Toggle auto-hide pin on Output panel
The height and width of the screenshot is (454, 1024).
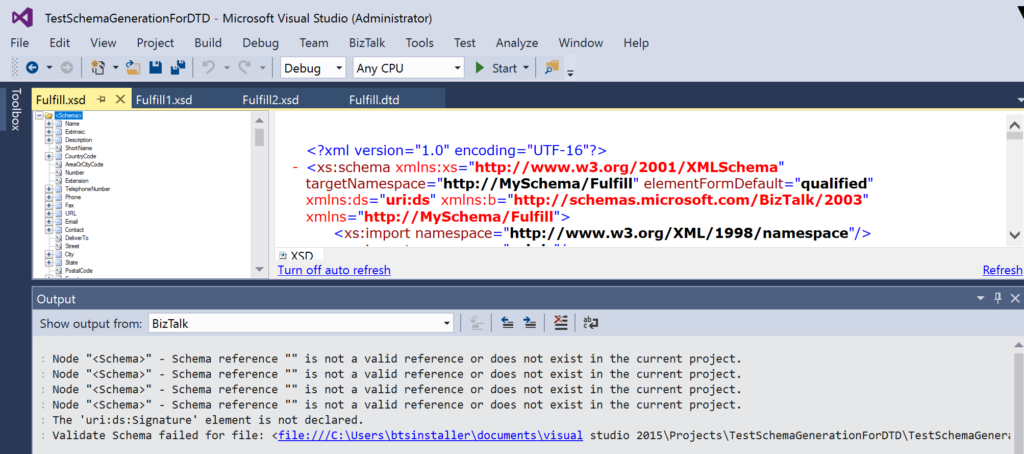pos(997,299)
